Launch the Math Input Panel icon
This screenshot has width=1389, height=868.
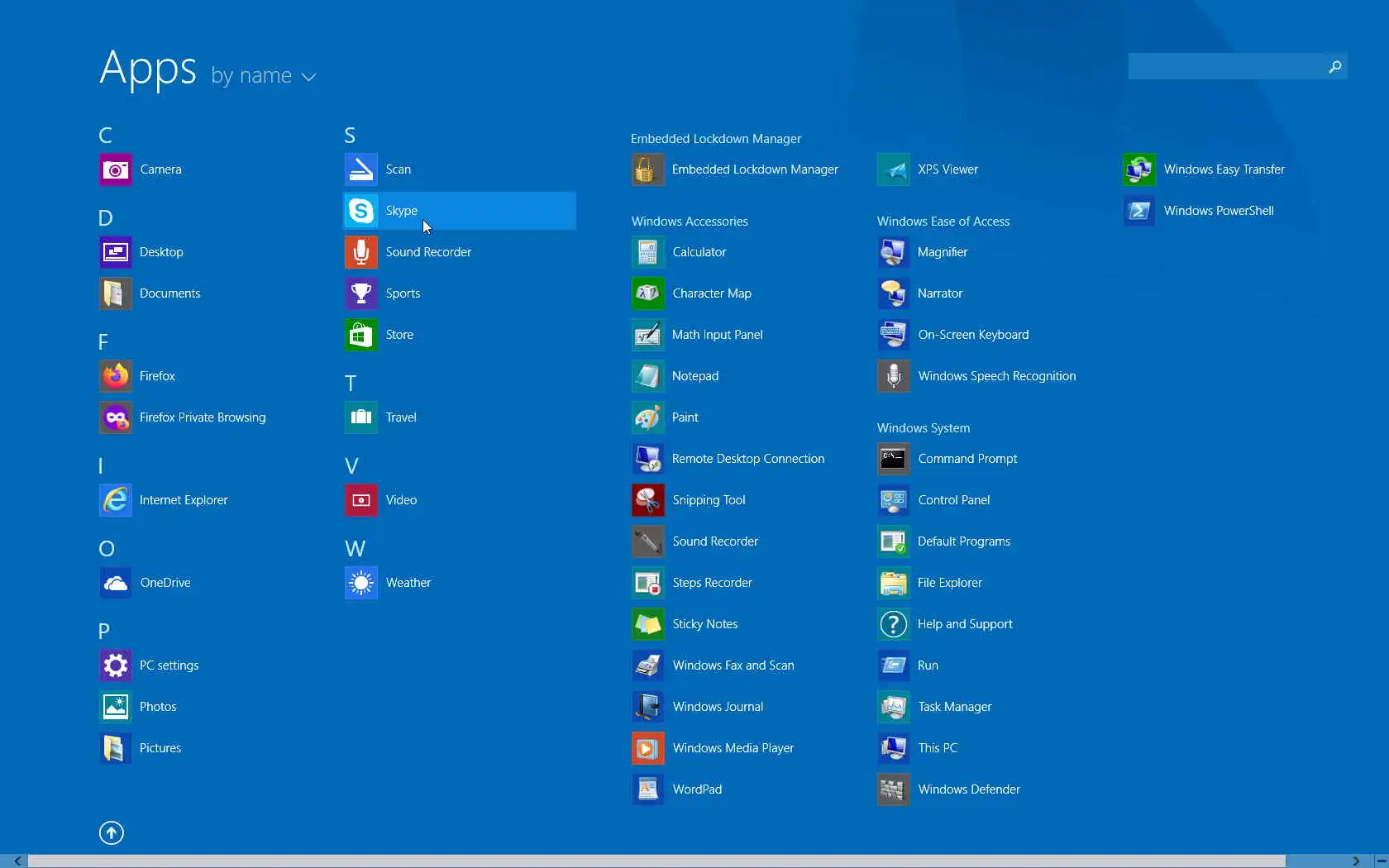pos(648,335)
